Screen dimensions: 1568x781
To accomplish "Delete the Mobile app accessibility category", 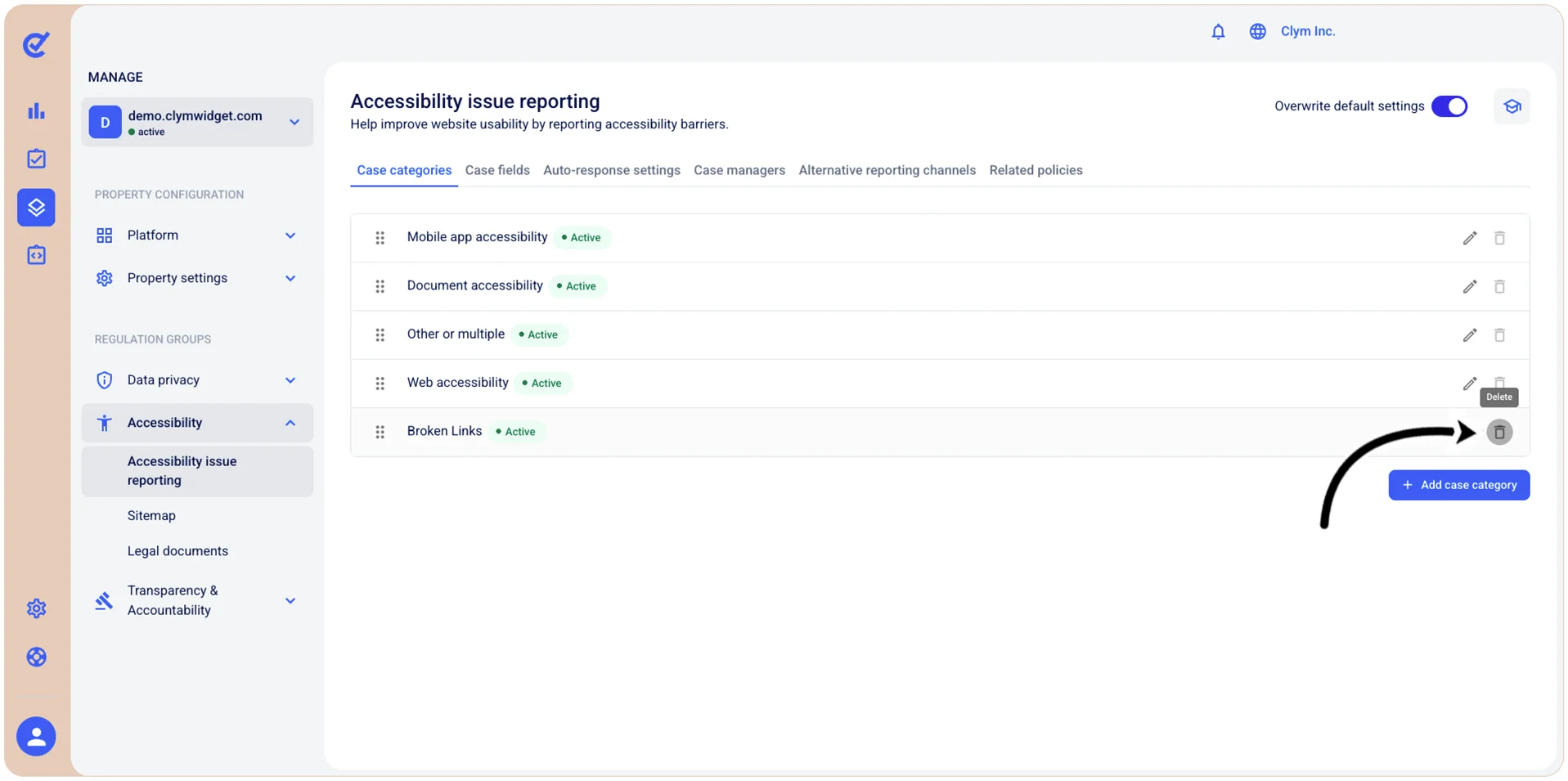I will pos(1499,238).
